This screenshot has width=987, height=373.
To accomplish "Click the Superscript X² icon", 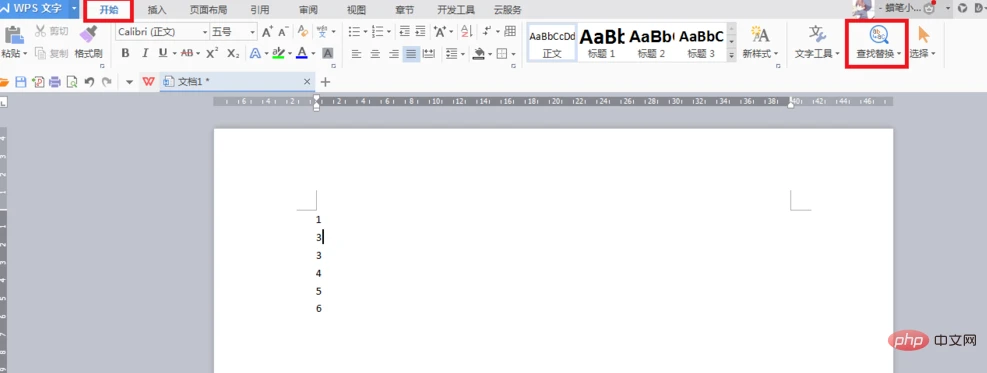I will 212,53.
